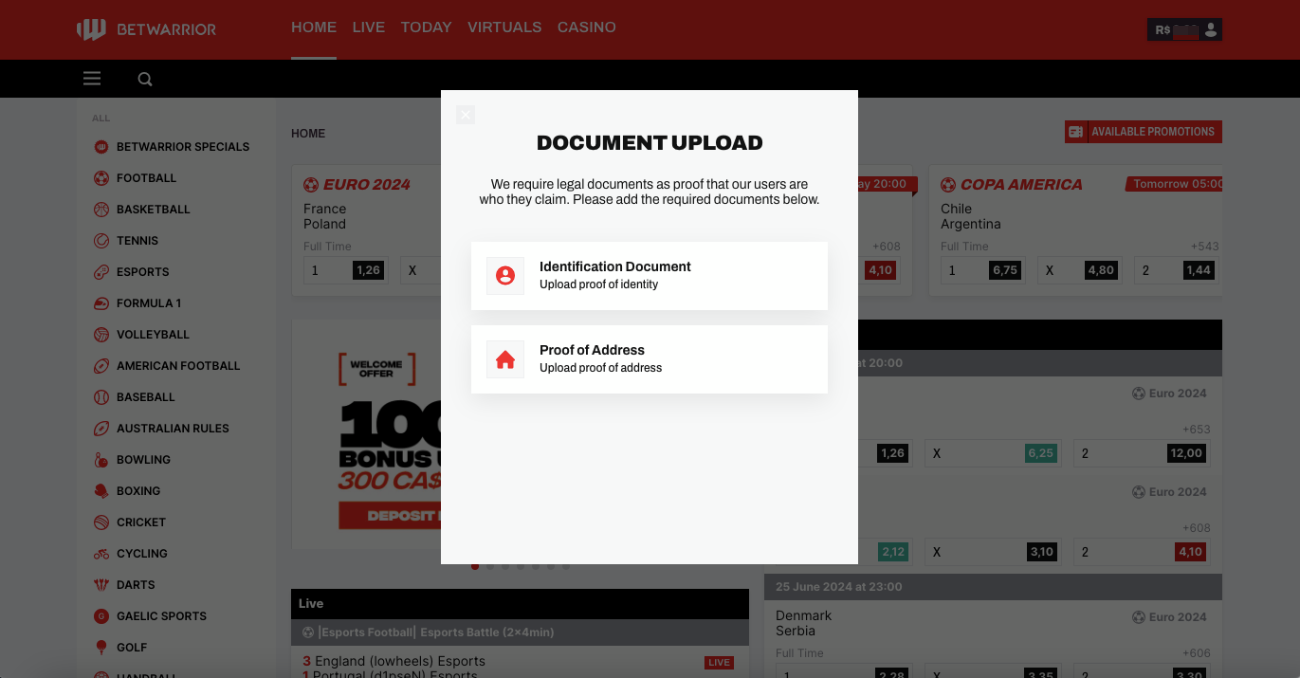Open the CASINO tab
The height and width of the screenshot is (678, 1300).
coord(586,27)
